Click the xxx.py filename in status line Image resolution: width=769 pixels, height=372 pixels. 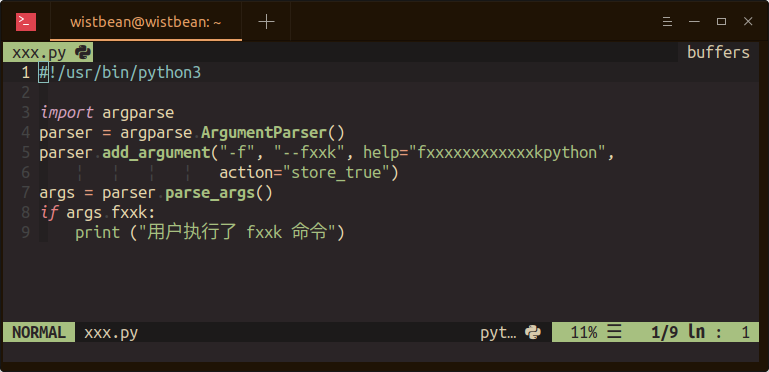tap(111, 333)
